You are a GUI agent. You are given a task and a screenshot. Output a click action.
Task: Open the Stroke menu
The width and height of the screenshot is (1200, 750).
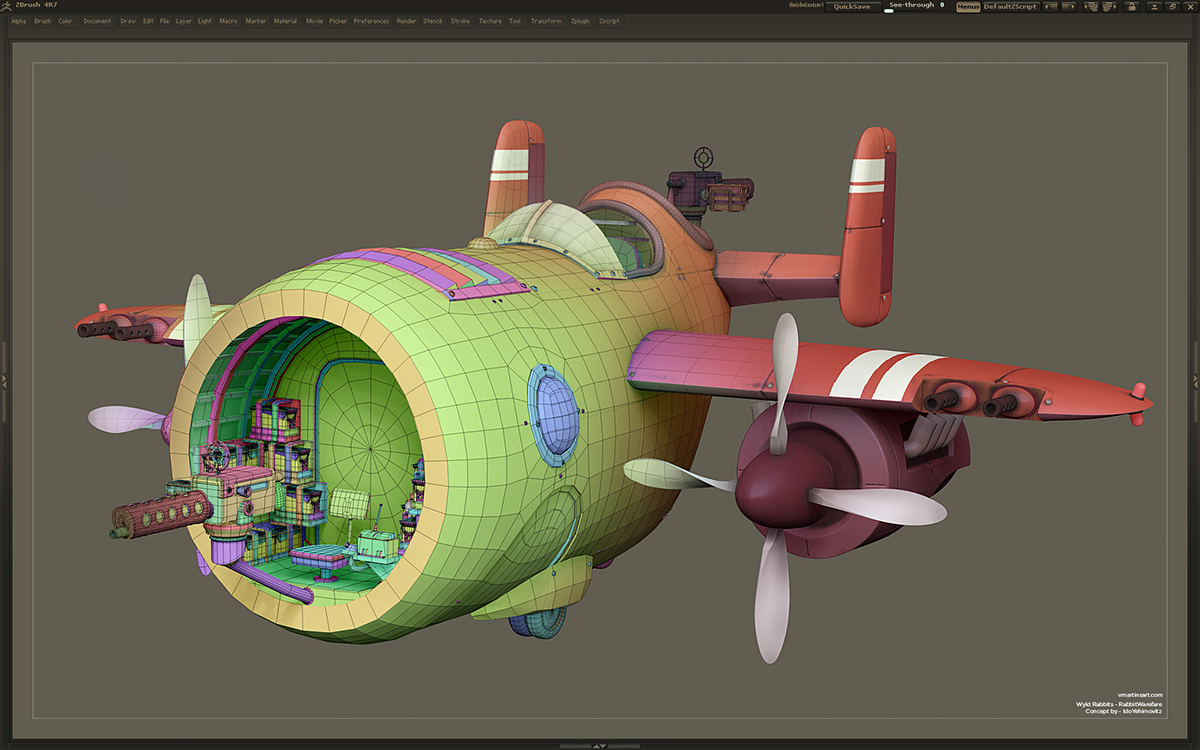pyautogui.click(x=460, y=21)
